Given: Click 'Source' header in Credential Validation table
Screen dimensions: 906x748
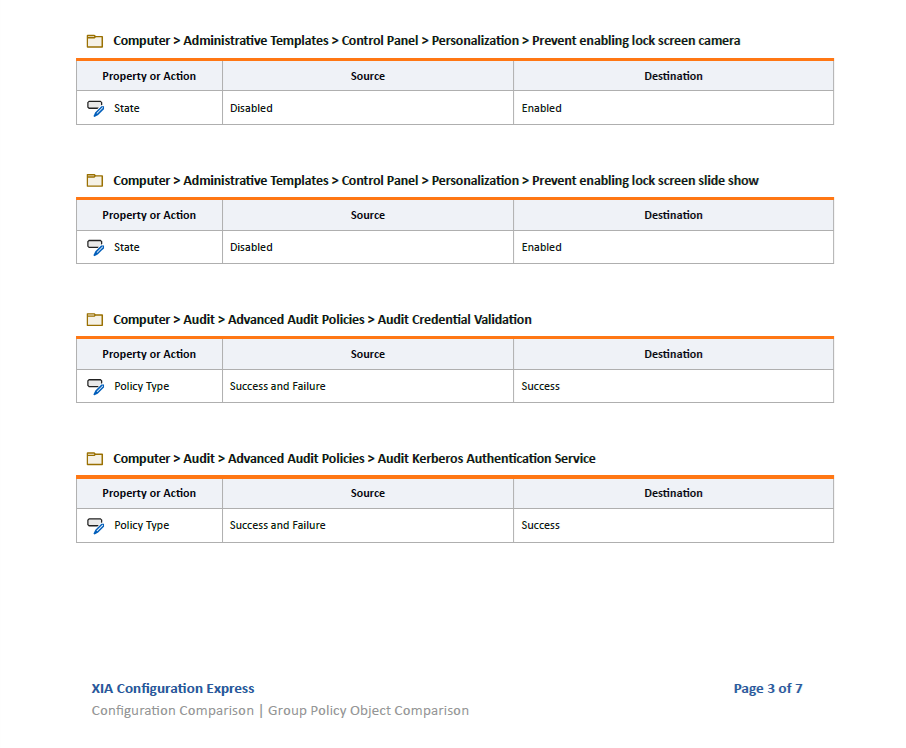Looking at the screenshot, I should 367,354.
